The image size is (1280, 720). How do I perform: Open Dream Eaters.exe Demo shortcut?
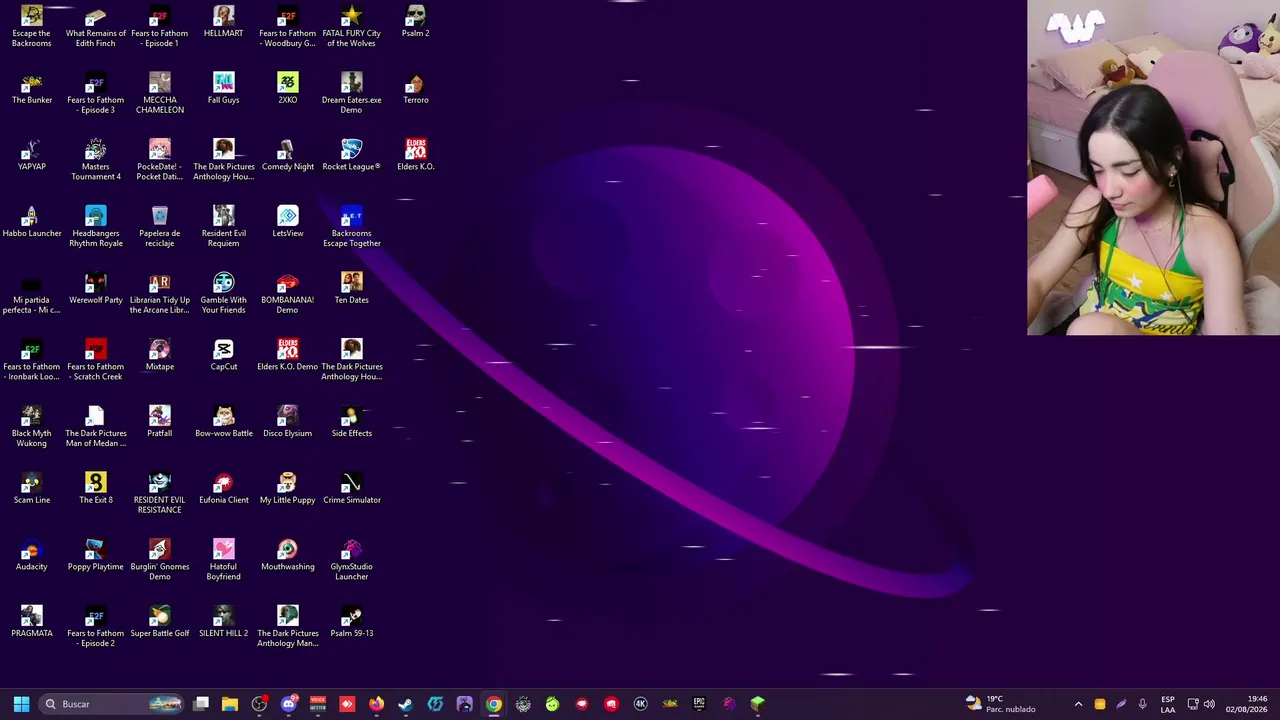(351, 94)
